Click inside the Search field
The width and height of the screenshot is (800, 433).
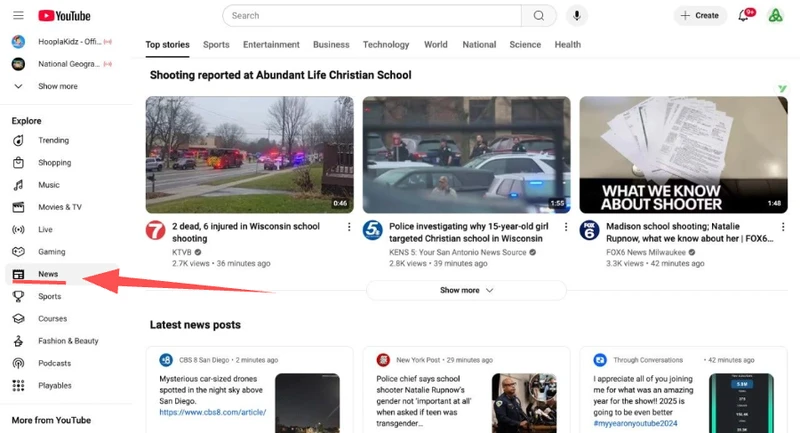[x=372, y=16]
